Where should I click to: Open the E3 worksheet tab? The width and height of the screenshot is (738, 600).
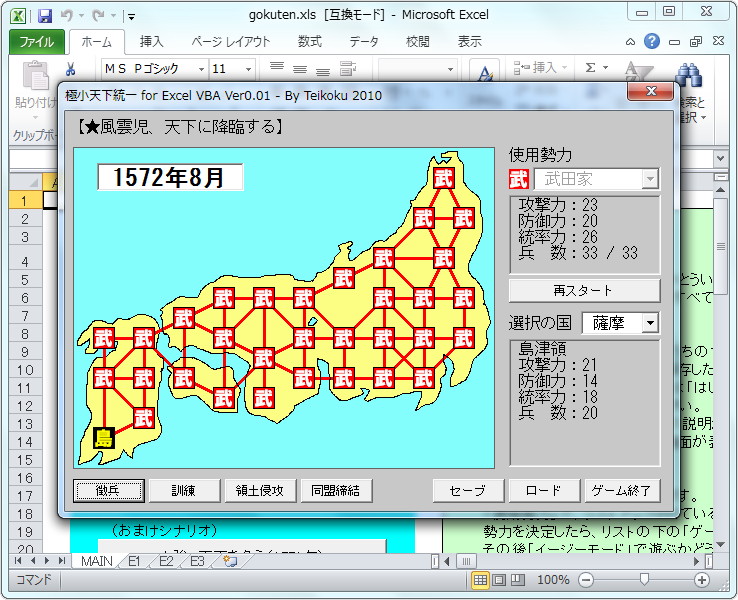(197, 561)
